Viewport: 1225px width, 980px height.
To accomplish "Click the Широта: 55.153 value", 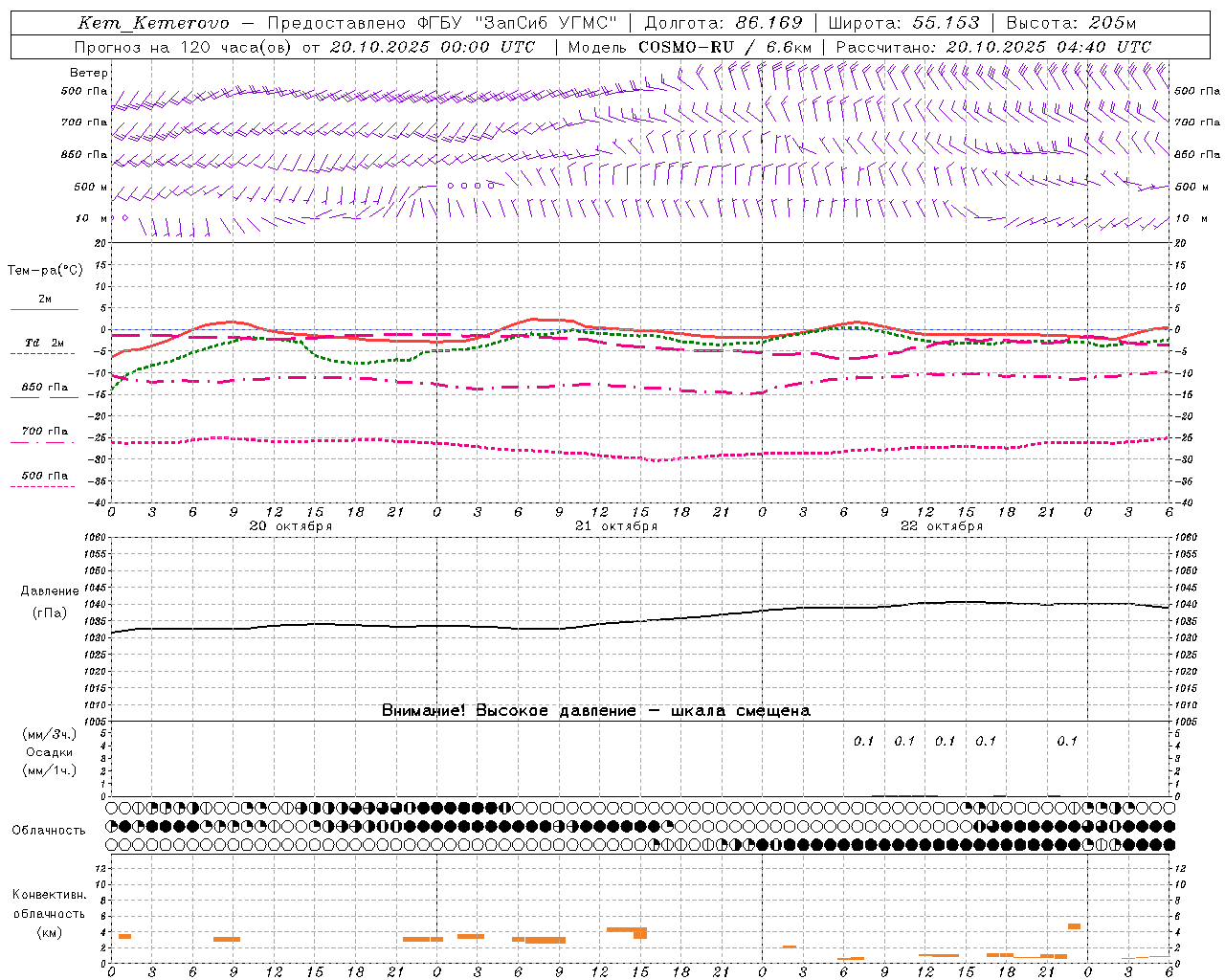I will click(904, 23).
